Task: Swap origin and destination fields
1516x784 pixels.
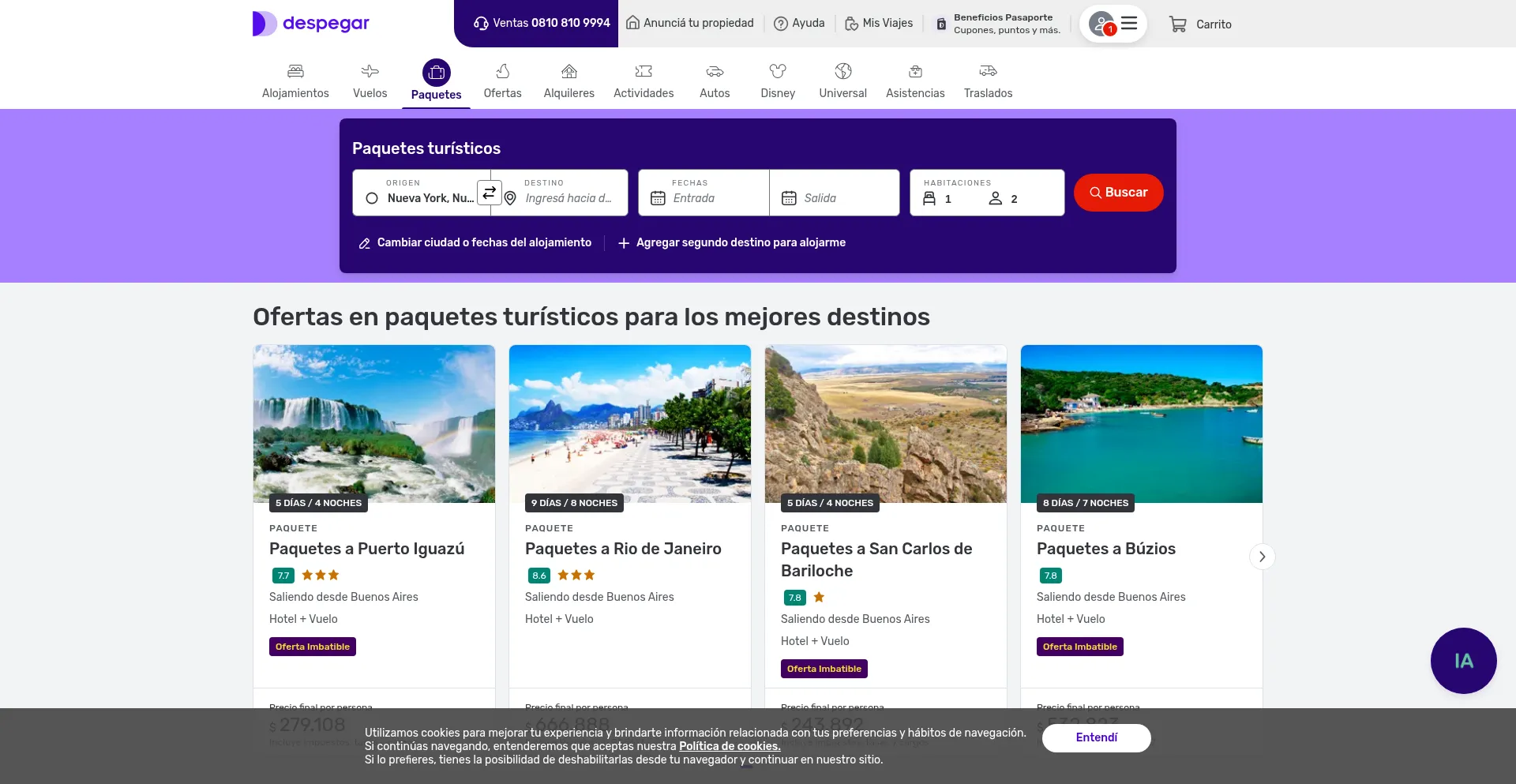Action: click(x=490, y=193)
